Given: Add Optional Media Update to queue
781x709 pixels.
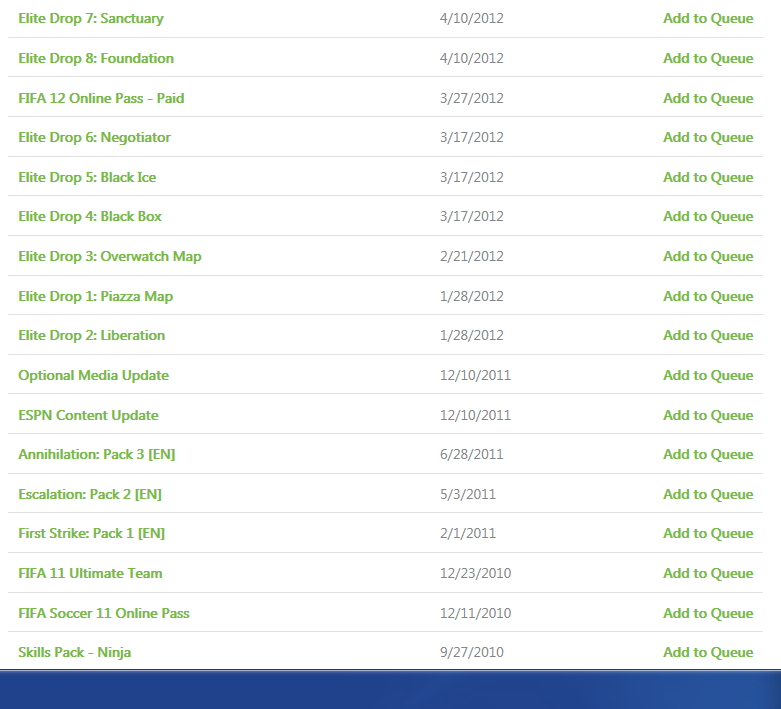Looking at the screenshot, I should [x=708, y=376].
